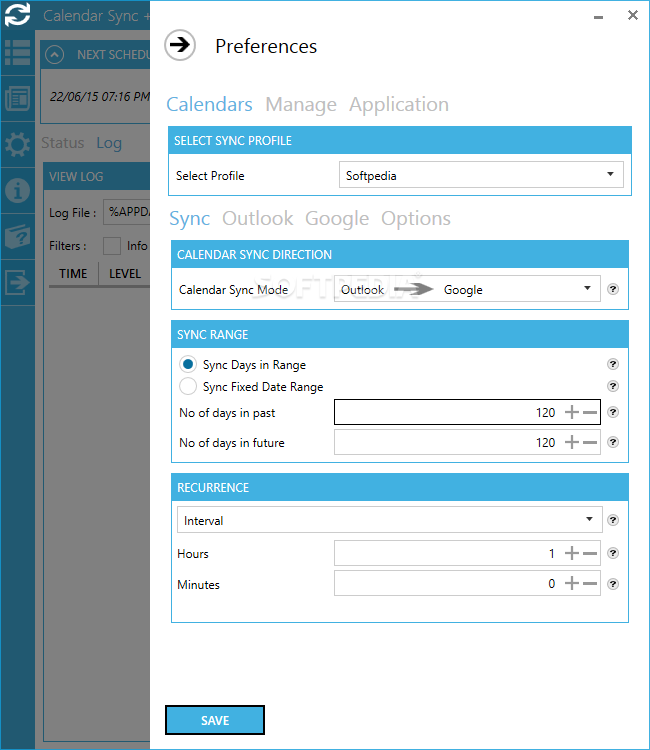650x750 pixels.
Task: Click help icon for Calendar Sync Mode
Action: click(613, 289)
